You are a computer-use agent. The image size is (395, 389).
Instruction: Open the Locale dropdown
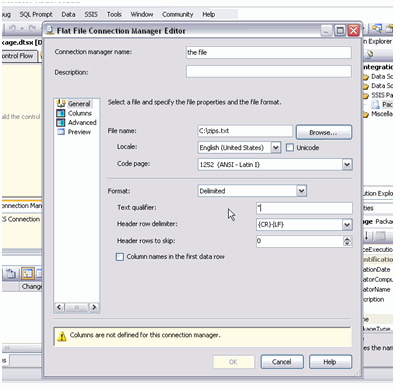tap(276, 147)
